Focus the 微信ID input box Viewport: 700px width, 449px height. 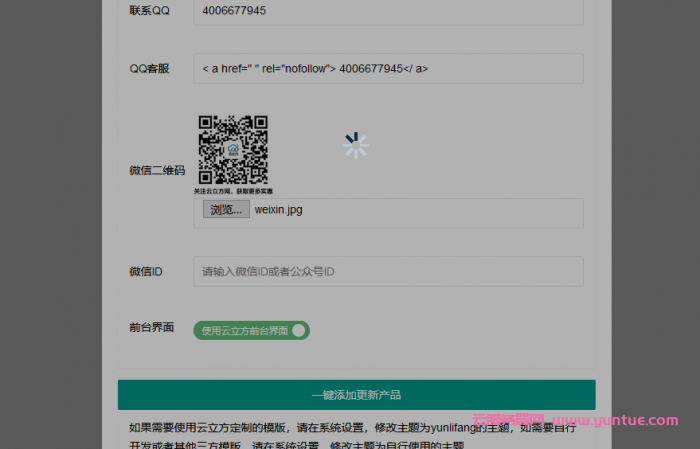coord(388,271)
